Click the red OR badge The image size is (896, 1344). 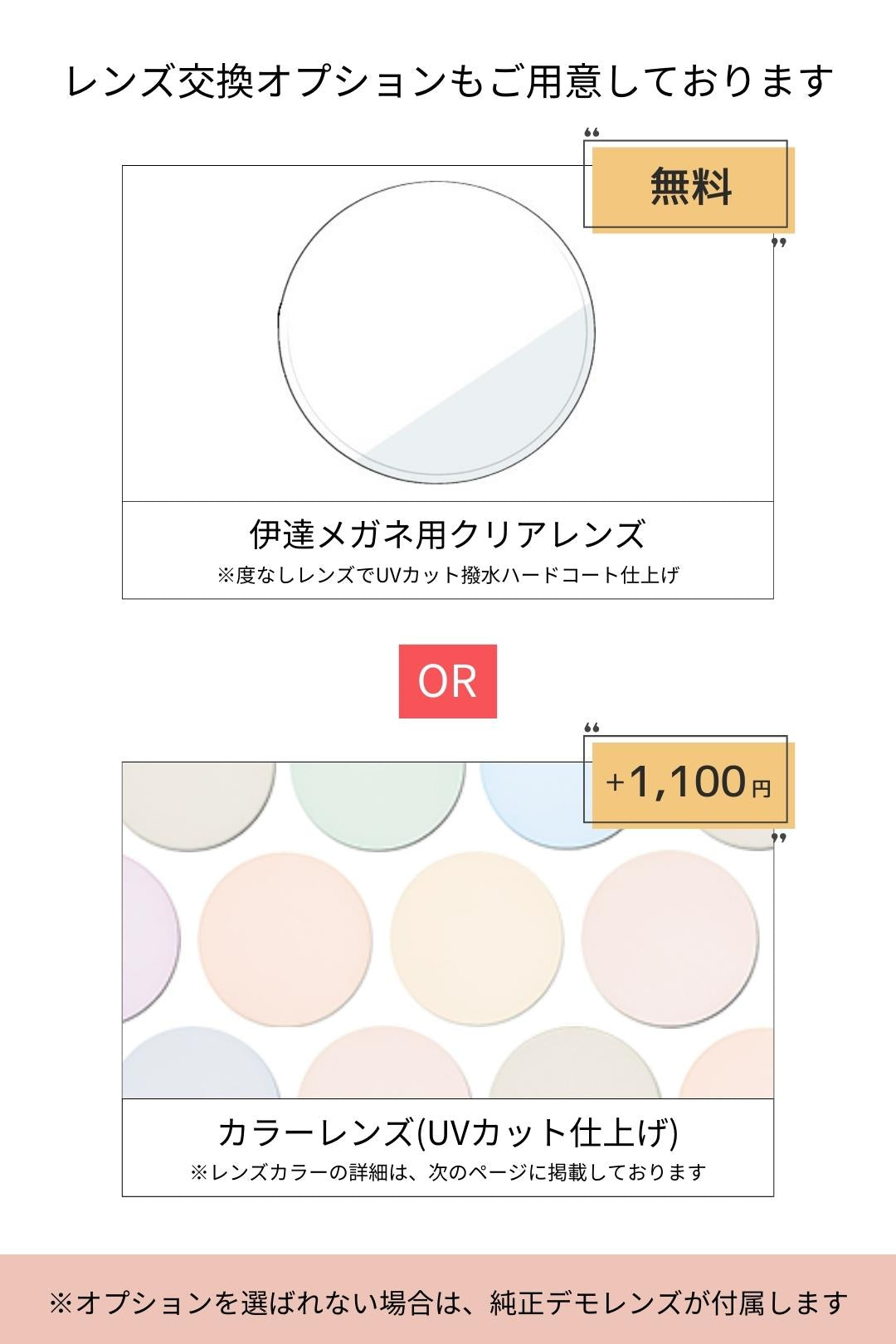(x=447, y=681)
